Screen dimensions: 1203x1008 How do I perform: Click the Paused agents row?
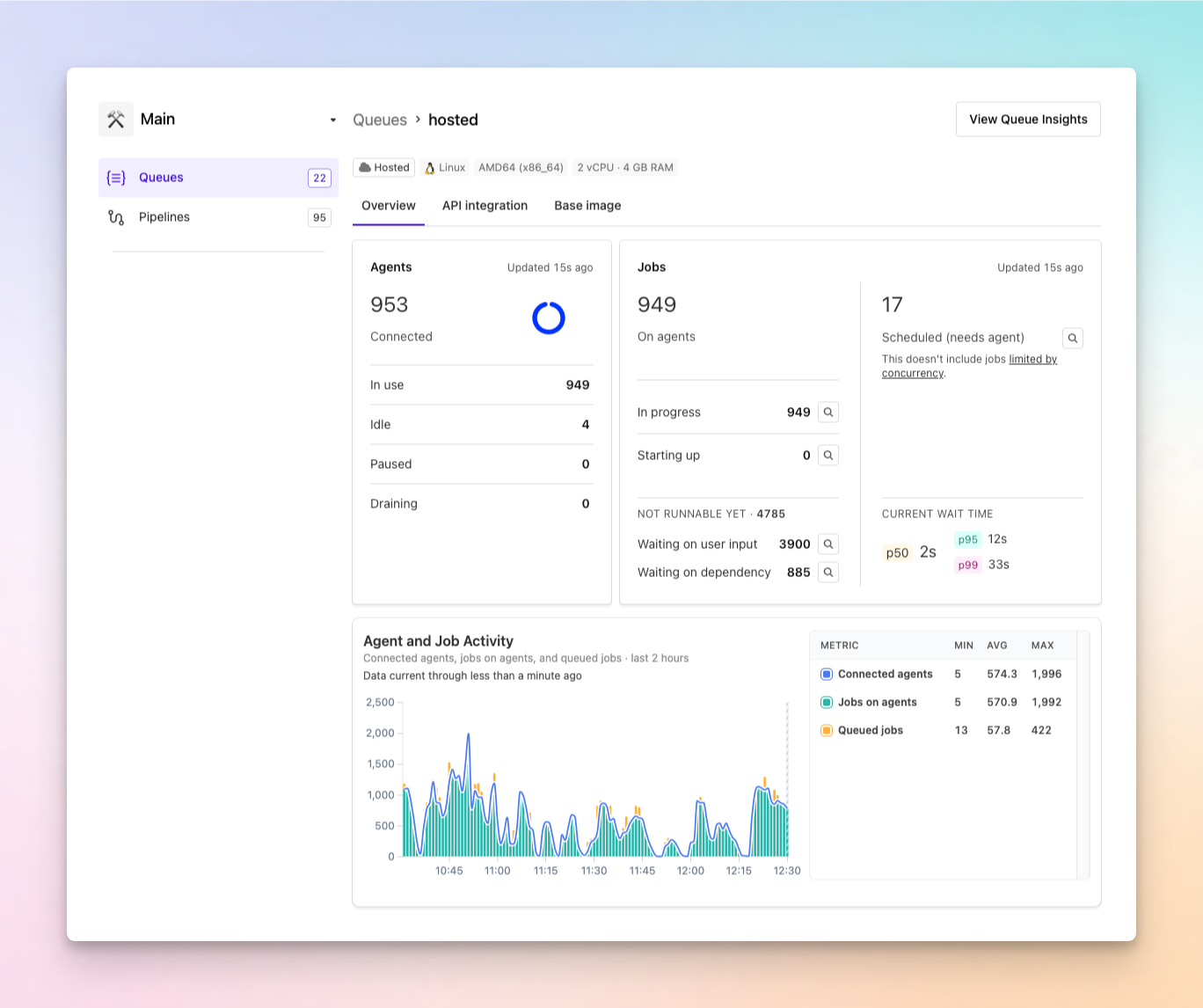pos(482,464)
